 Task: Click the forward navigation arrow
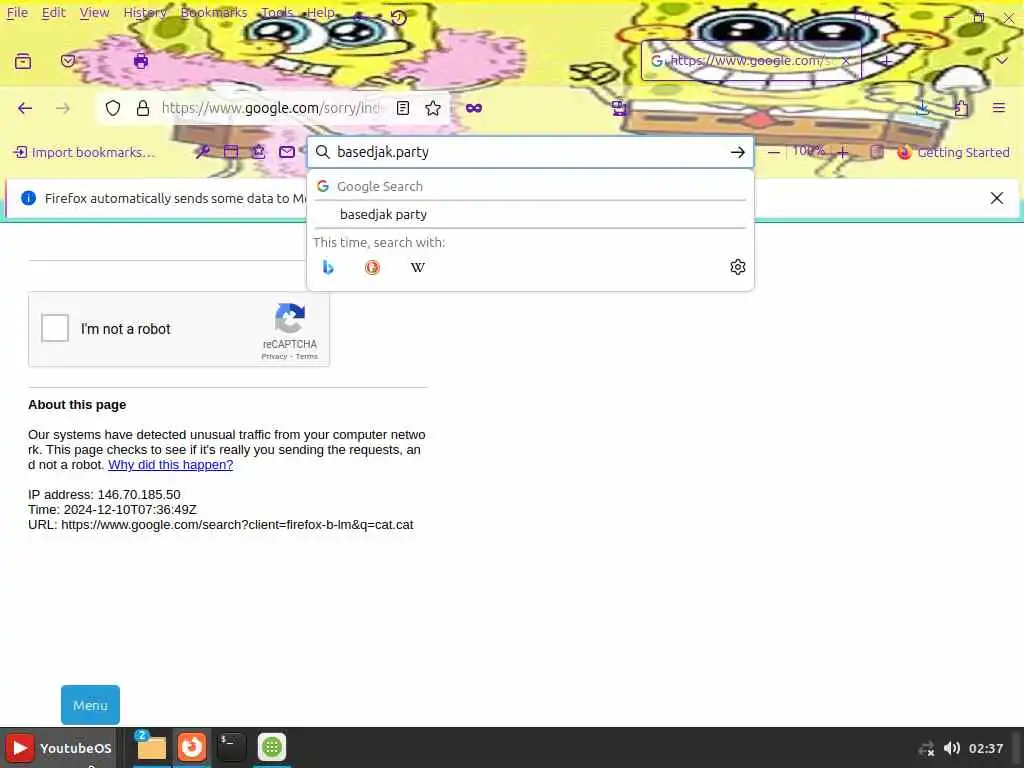(63, 108)
